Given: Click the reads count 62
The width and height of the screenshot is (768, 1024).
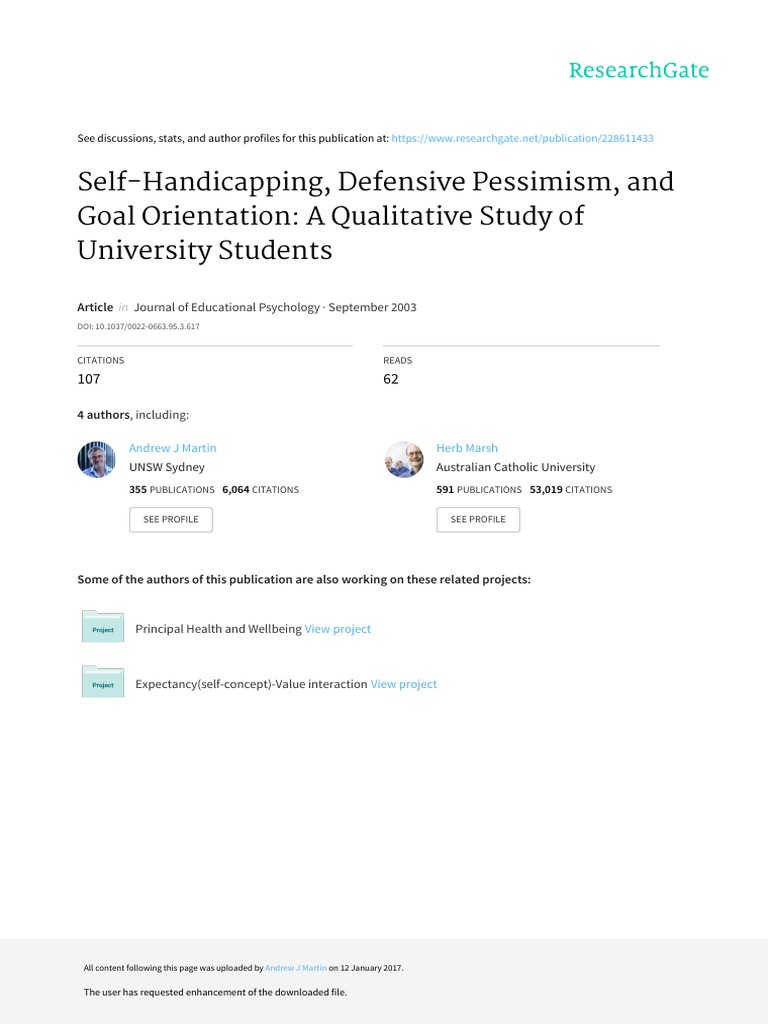Looking at the screenshot, I should 391,379.
